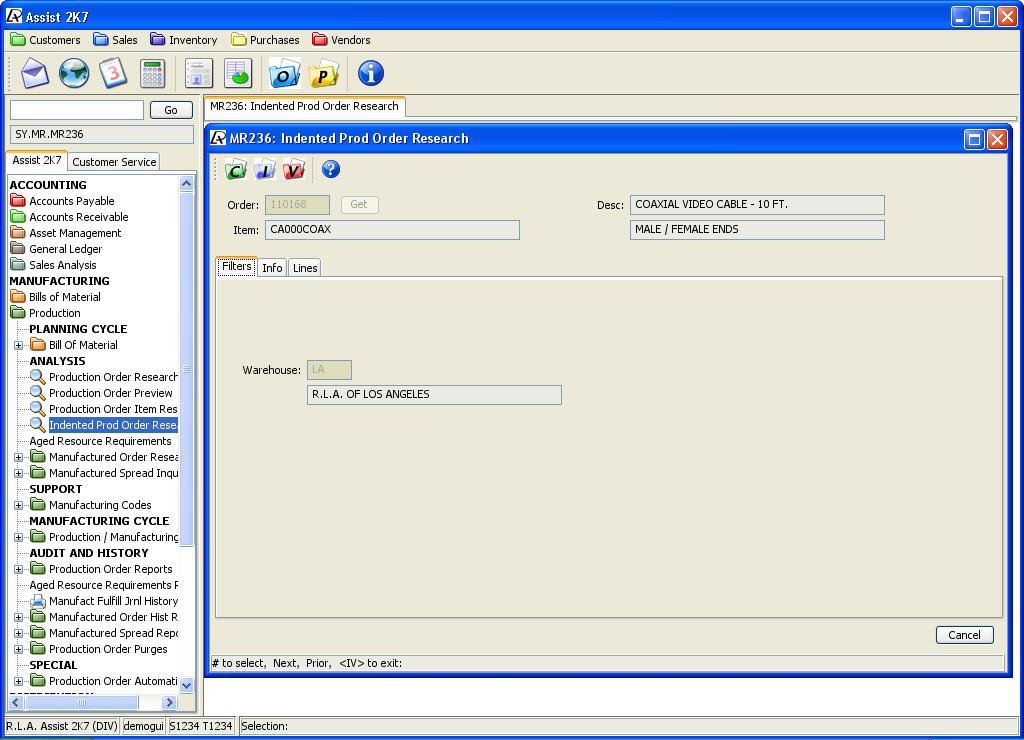Click the navigation tree's scroll up arrow
Screen dimensions: 1024x740
pos(187,184)
